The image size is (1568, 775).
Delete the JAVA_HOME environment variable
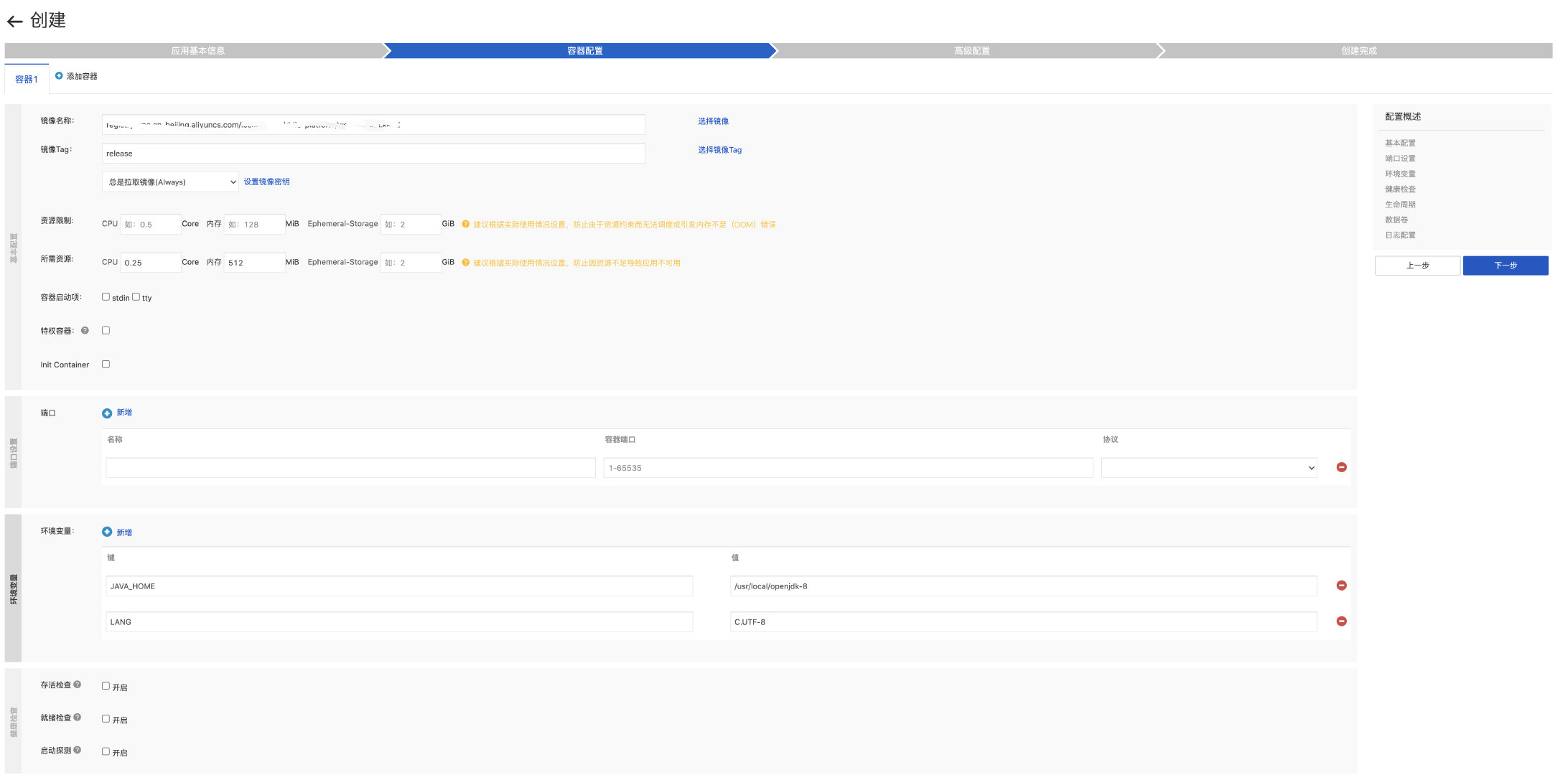[1341, 586]
